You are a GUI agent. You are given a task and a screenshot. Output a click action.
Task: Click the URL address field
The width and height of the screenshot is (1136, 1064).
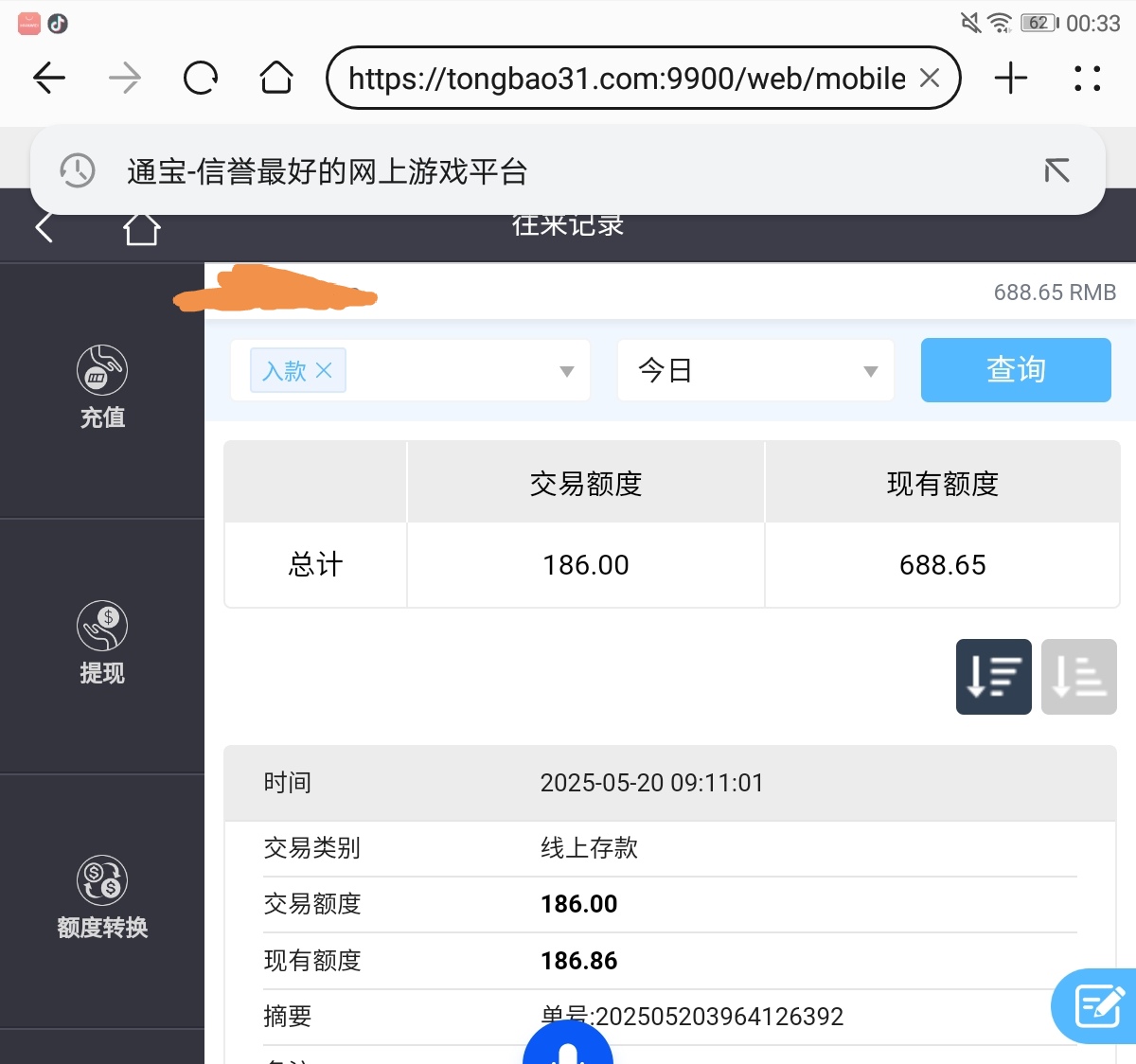tap(625, 78)
